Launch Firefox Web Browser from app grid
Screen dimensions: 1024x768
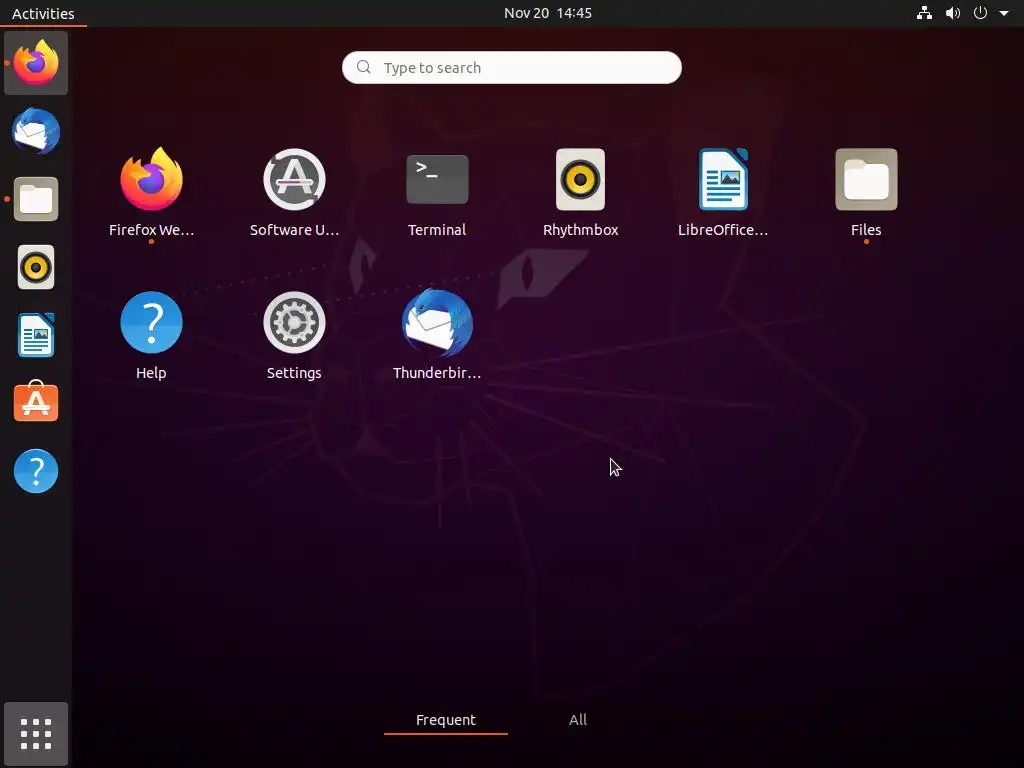[x=151, y=193]
